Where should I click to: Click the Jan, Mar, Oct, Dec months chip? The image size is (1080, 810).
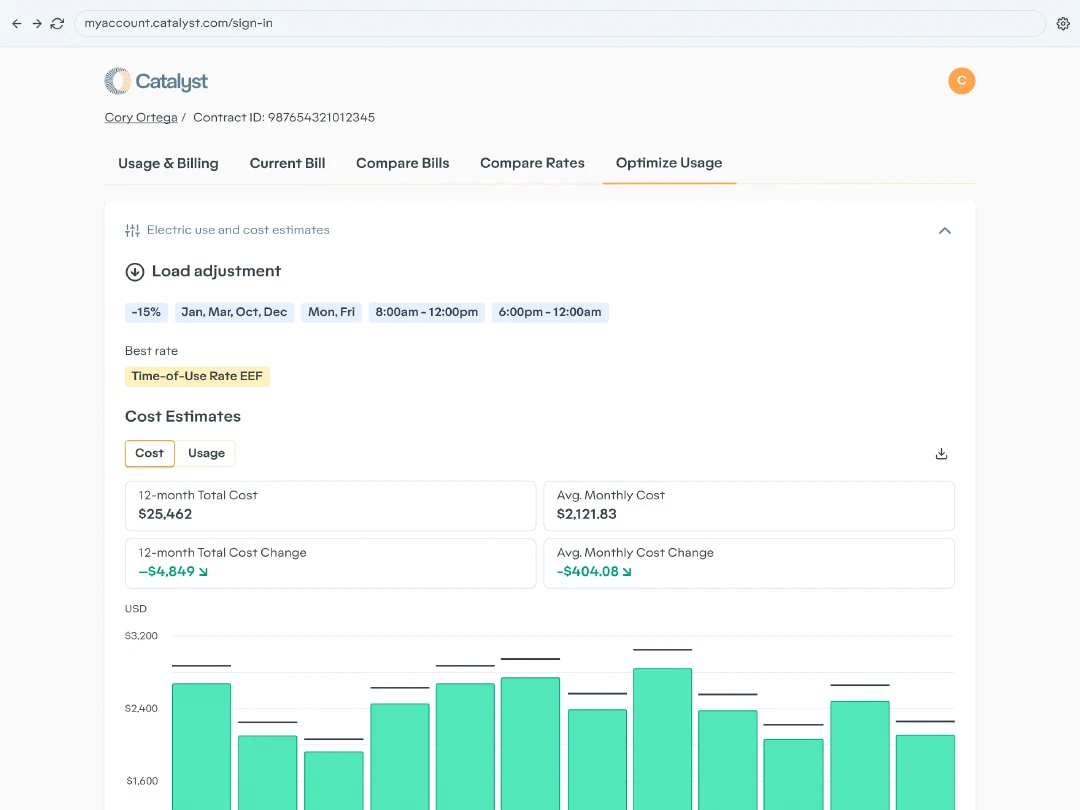(234, 312)
